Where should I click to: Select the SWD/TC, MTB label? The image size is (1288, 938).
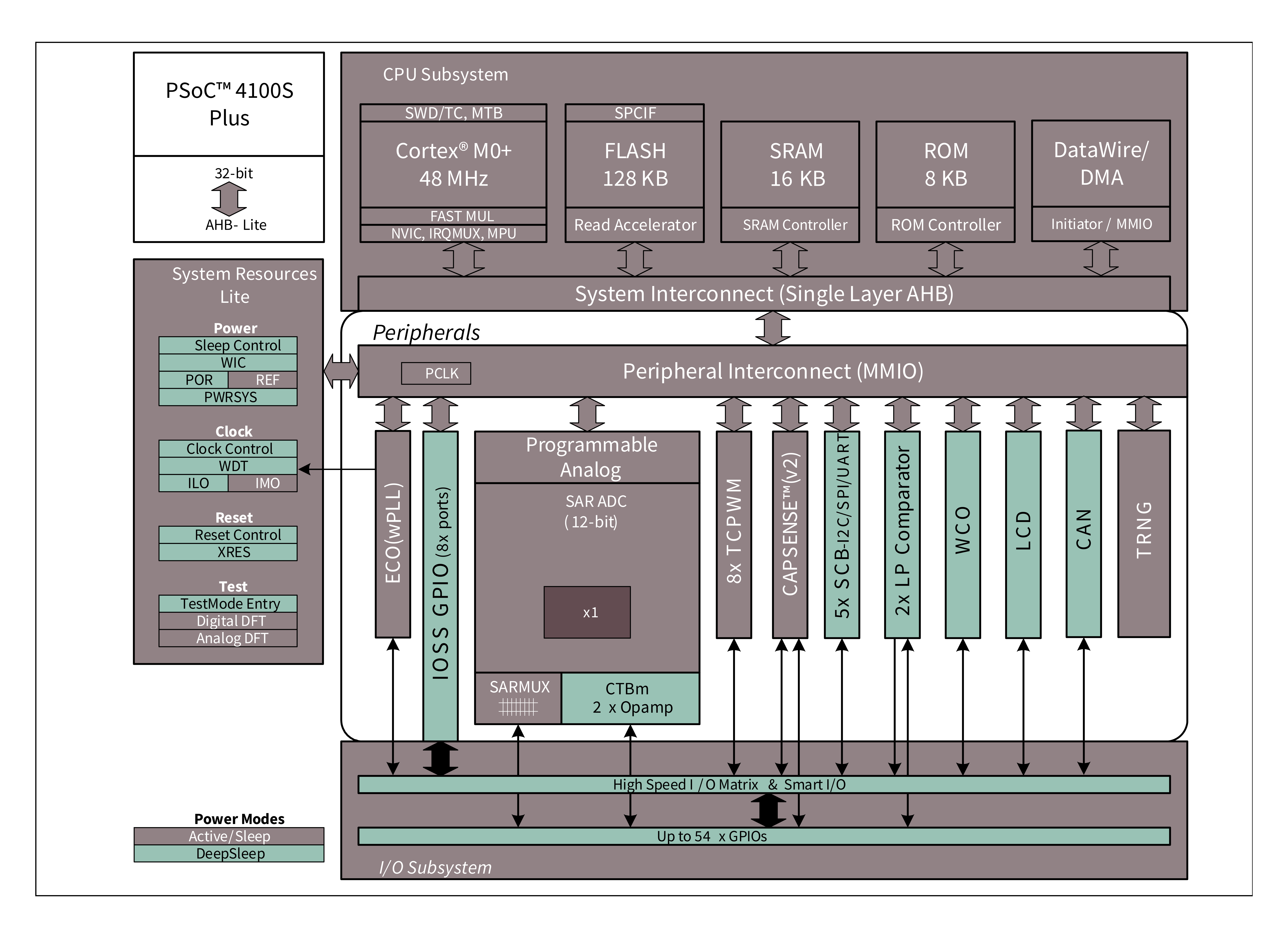(453, 113)
